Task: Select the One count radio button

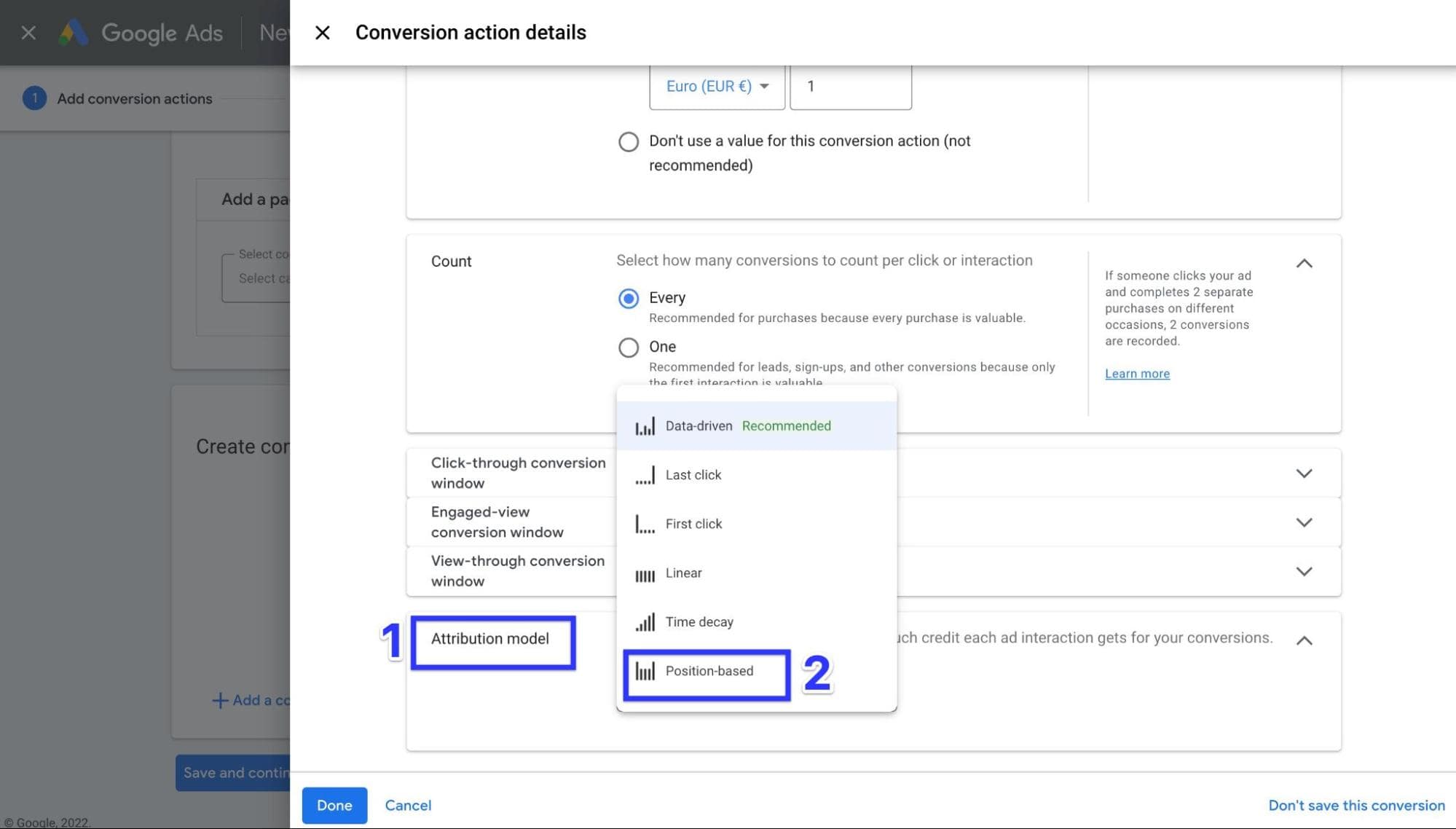Action: click(x=629, y=347)
